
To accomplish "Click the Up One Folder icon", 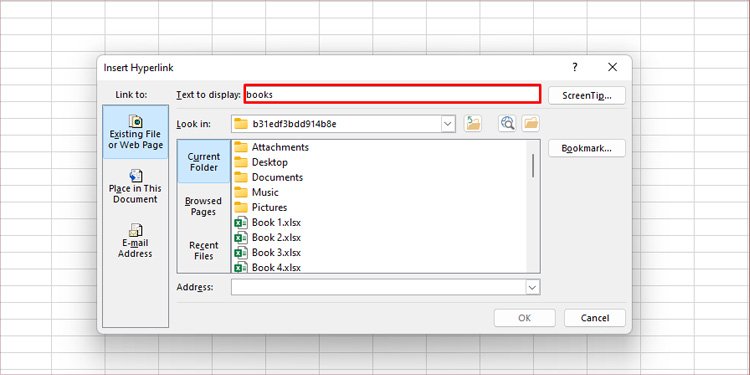I will point(473,124).
